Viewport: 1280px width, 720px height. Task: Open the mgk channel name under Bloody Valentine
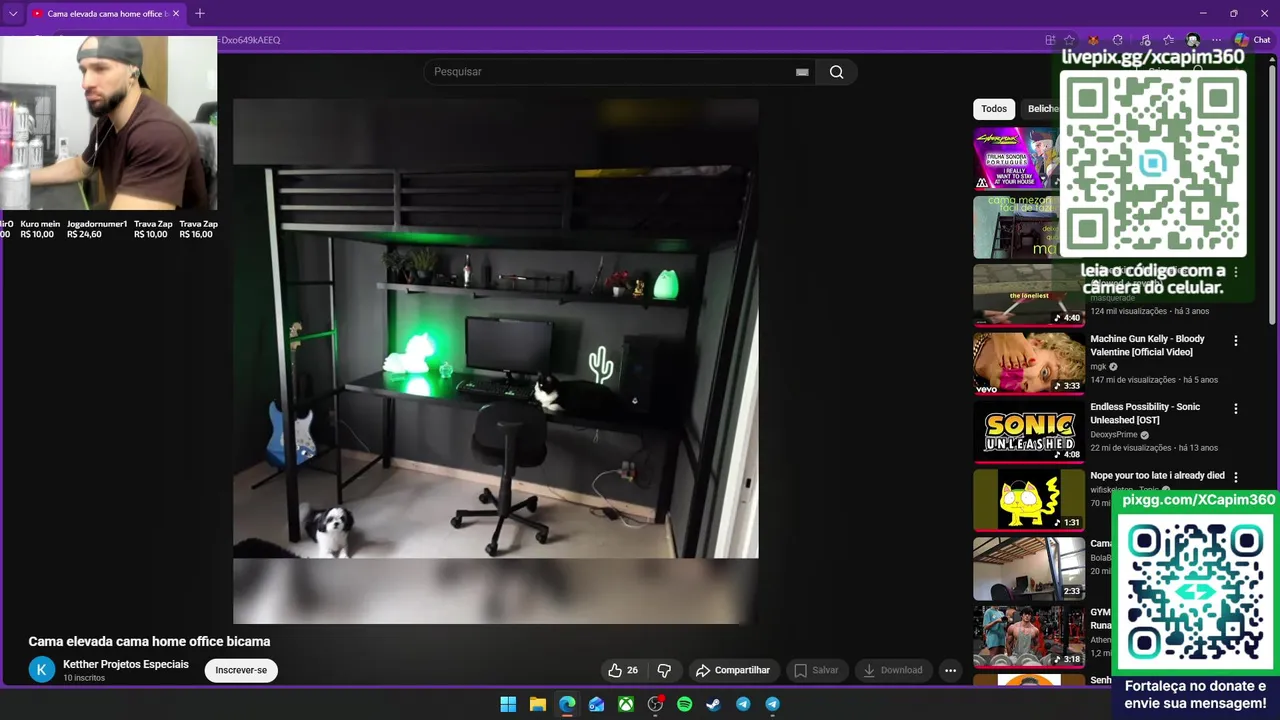1098,367
